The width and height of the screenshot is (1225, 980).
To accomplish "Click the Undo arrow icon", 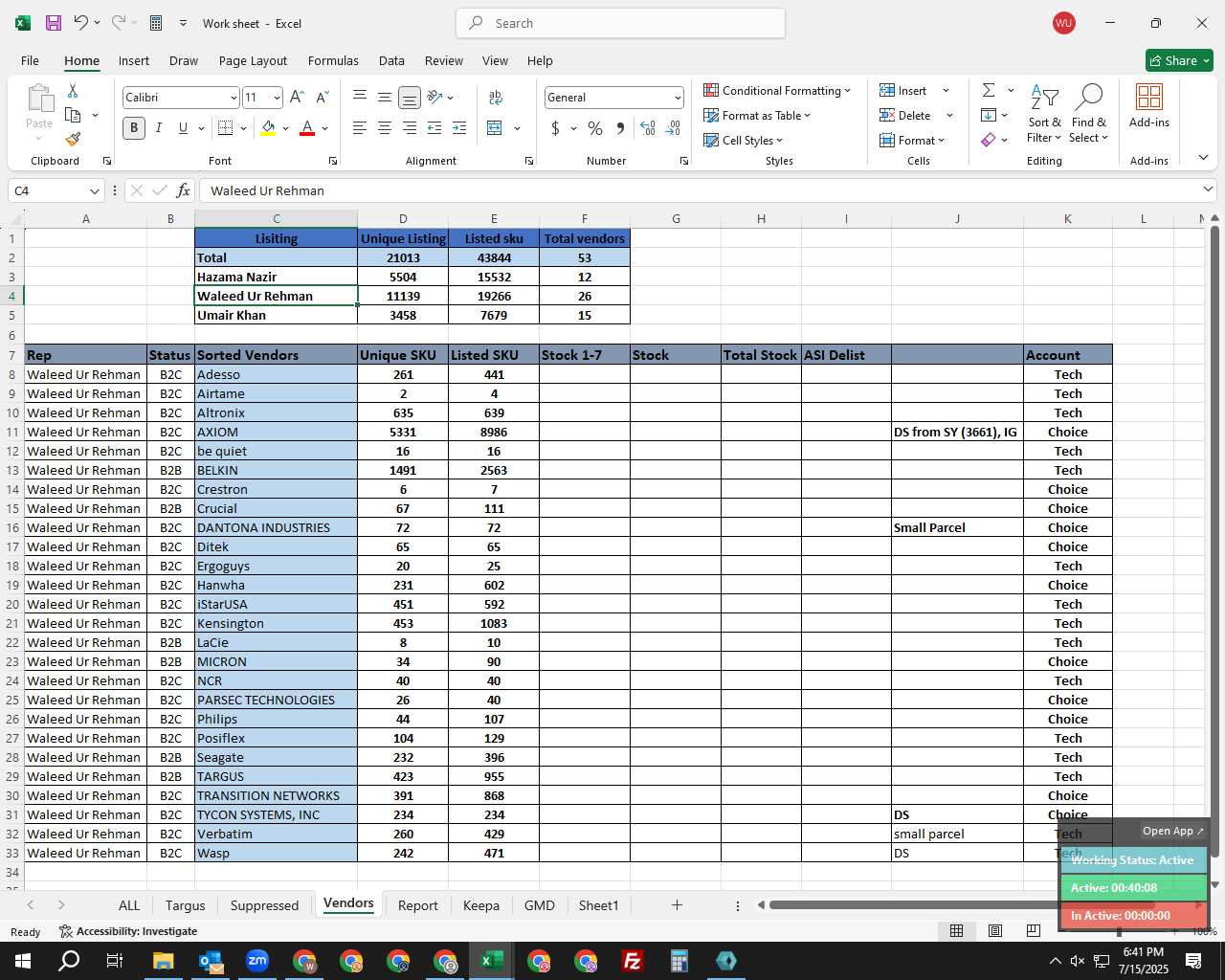I will coord(81,23).
